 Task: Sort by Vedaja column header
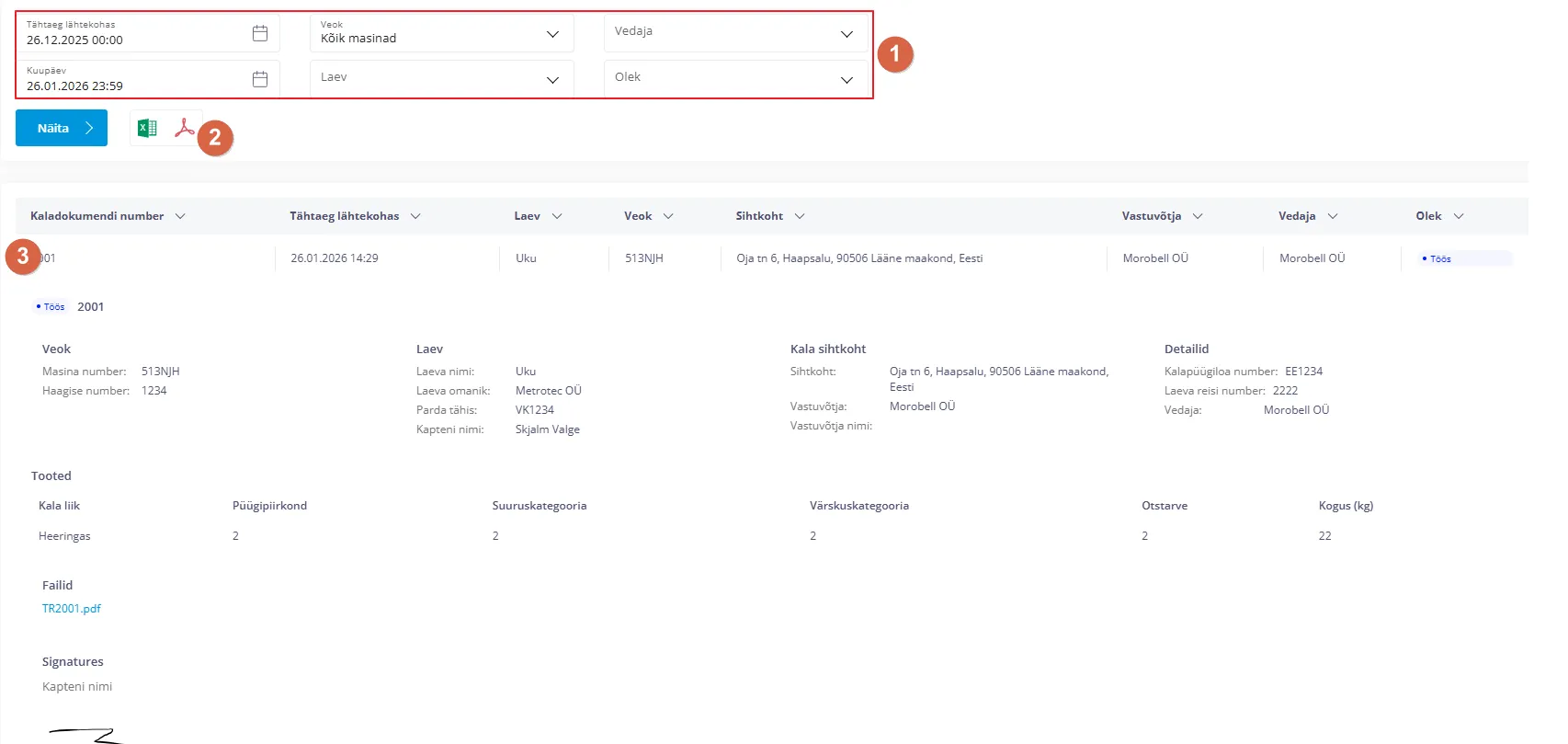click(1297, 216)
